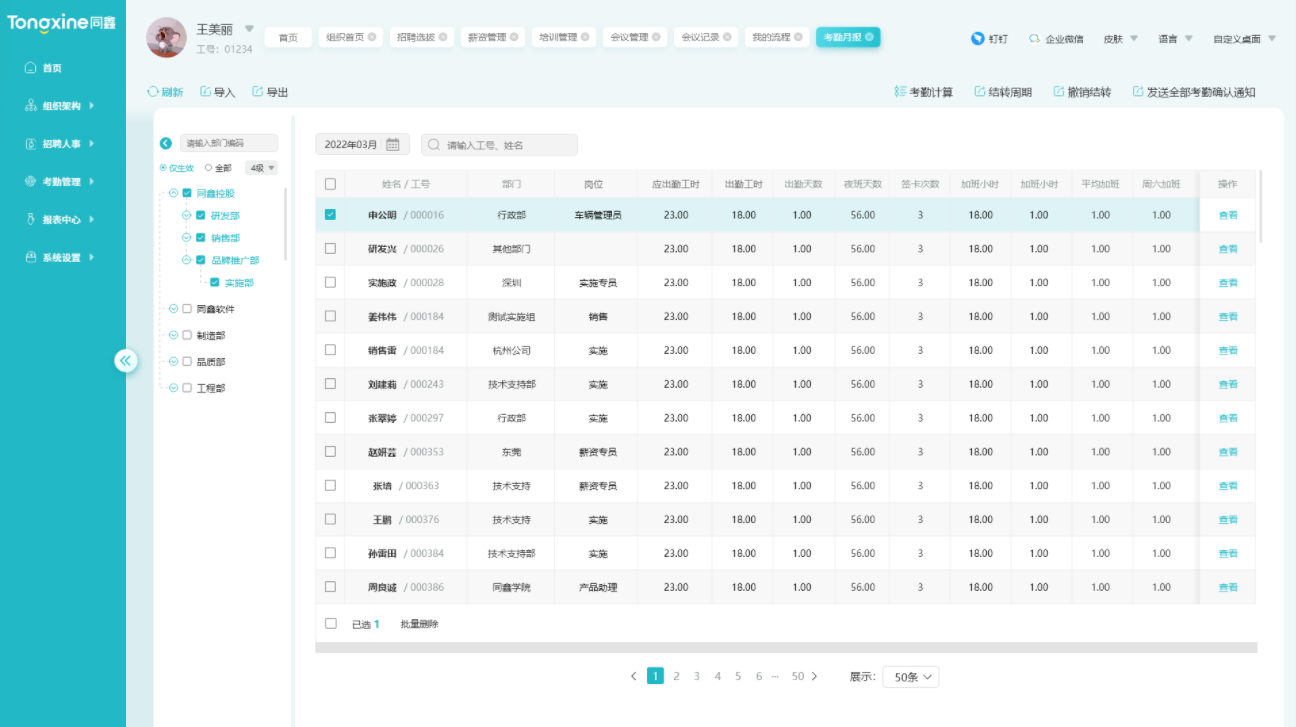Image resolution: width=1296 pixels, height=727 pixels.
Task: Click the export icon (导出)
Action: click(258, 92)
